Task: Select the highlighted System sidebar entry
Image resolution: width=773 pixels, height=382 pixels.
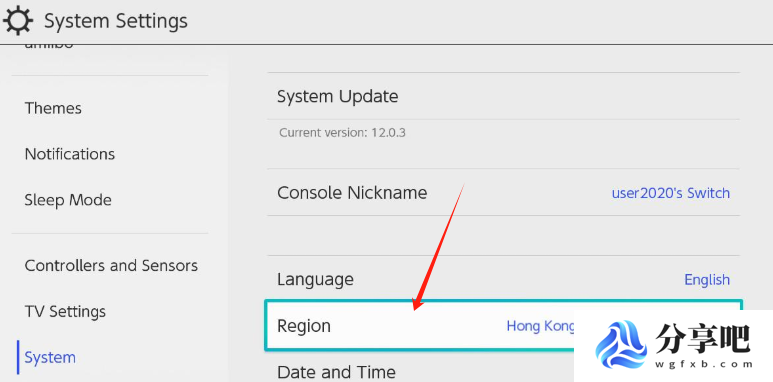Action: tap(50, 357)
